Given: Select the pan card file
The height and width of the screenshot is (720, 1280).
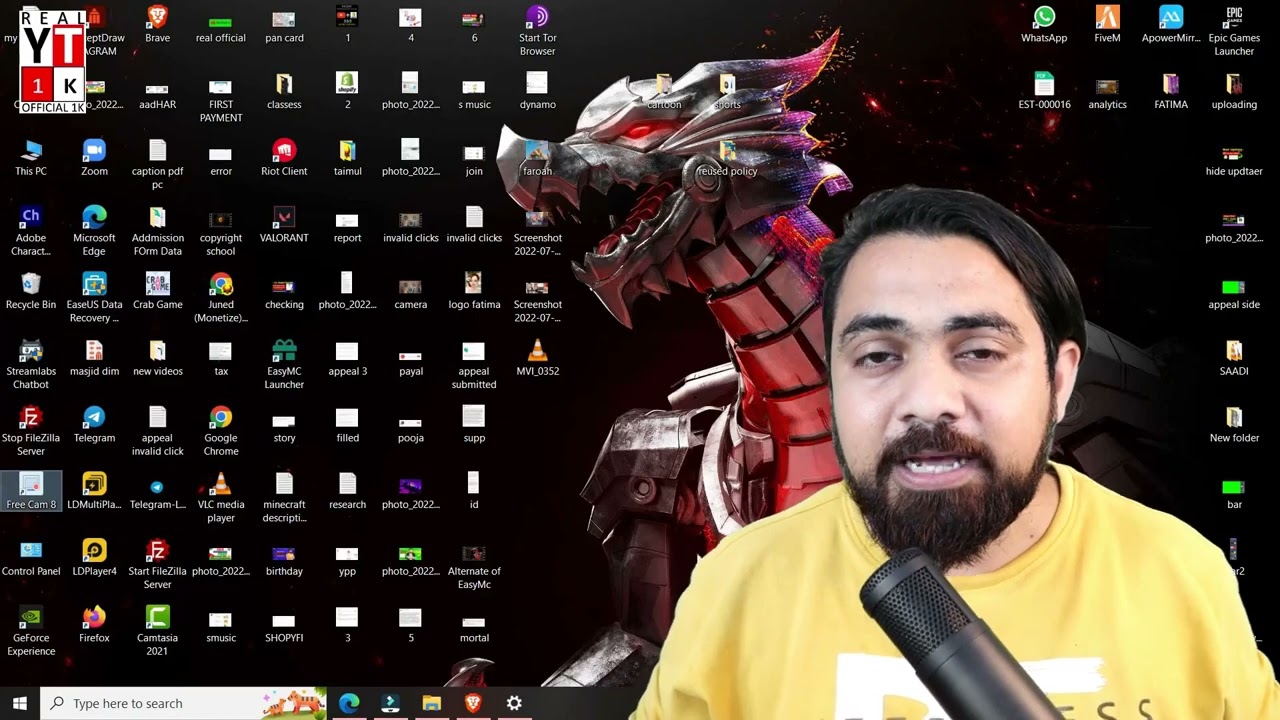Looking at the screenshot, I should 284,25.
